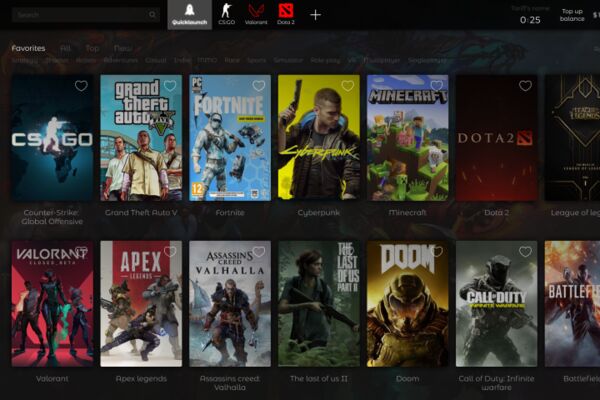The image size is (600, 400).
Task: Toggle the Cyberpunk favorite heart
Action: pos(347,86)
